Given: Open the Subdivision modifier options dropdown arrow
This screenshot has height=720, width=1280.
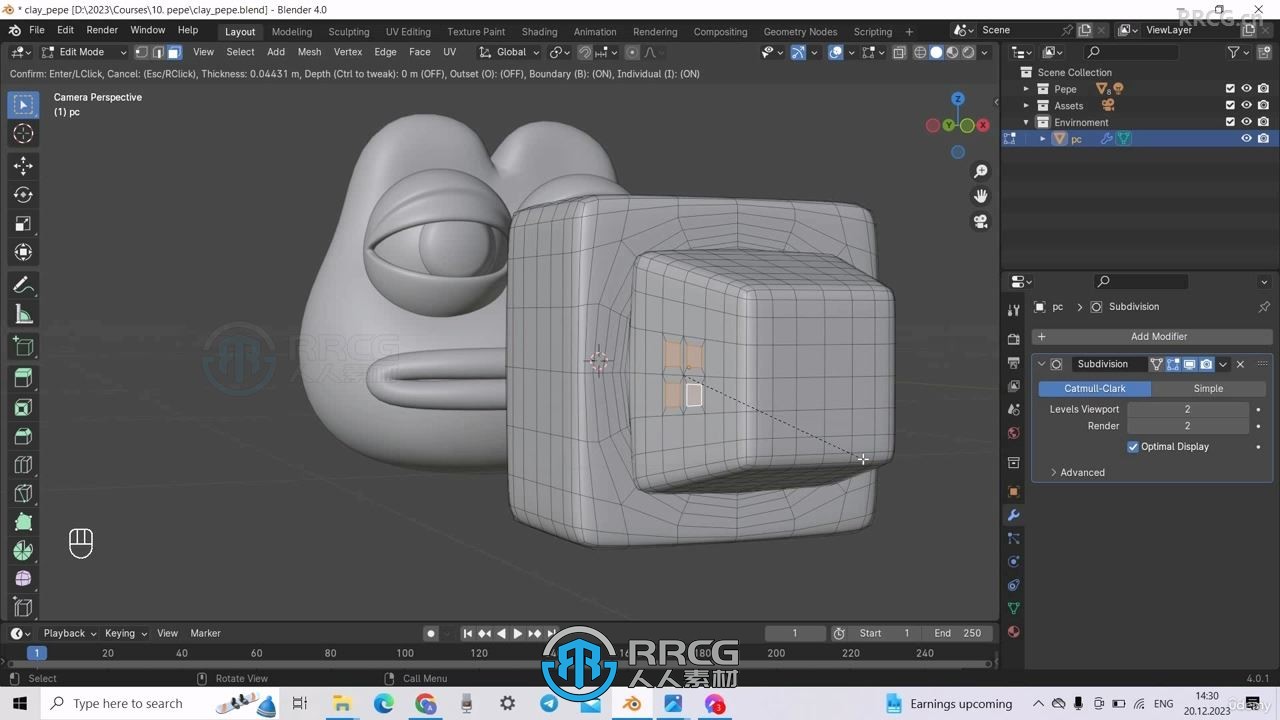Looking at the screenshot, I should tap(1223, 364).
